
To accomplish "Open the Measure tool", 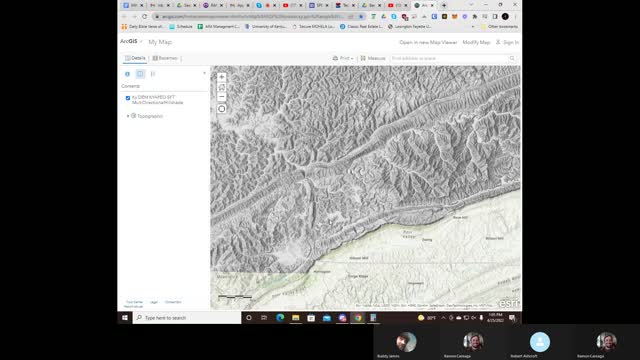I will tap(373, 58).
